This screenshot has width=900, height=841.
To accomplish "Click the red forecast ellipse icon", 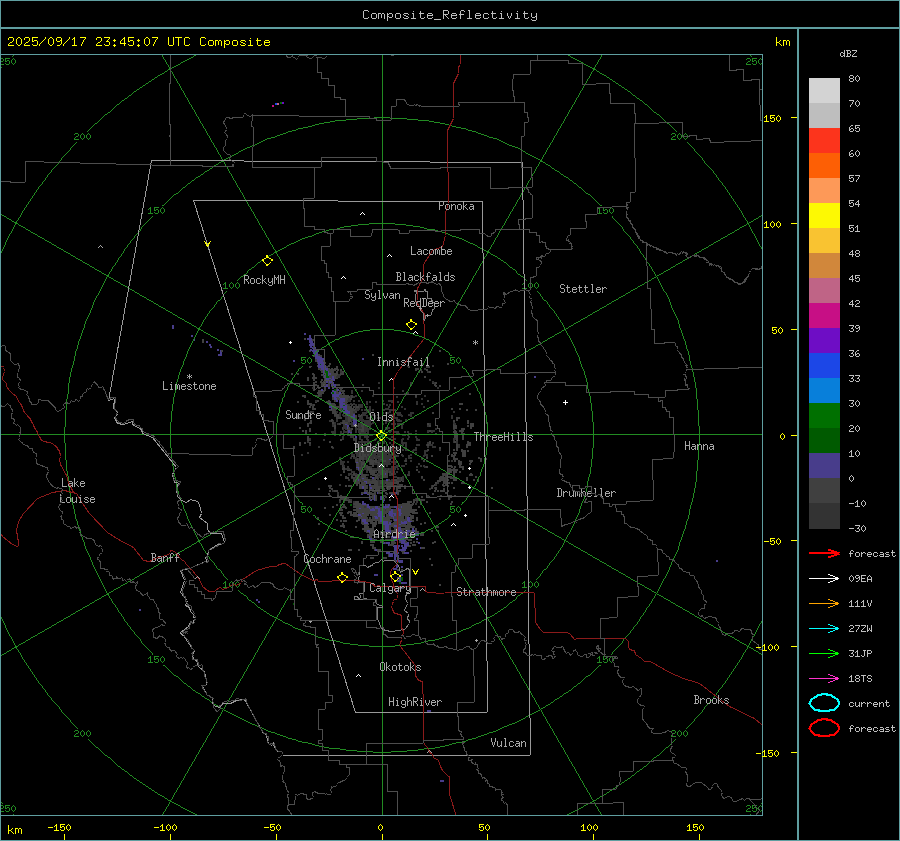I will (x=824, y=728).
